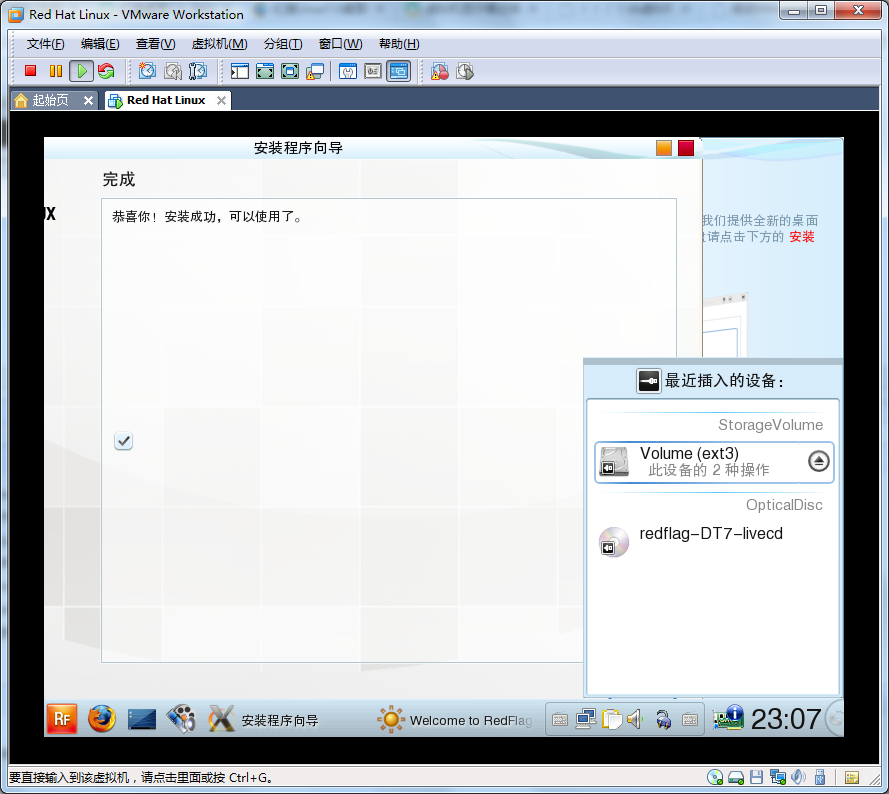Image resolution: width=889 pixels, height=794 pixels.
Task: Open the multimedia player icon in guest taskbar
Action: tap(181, 719)
